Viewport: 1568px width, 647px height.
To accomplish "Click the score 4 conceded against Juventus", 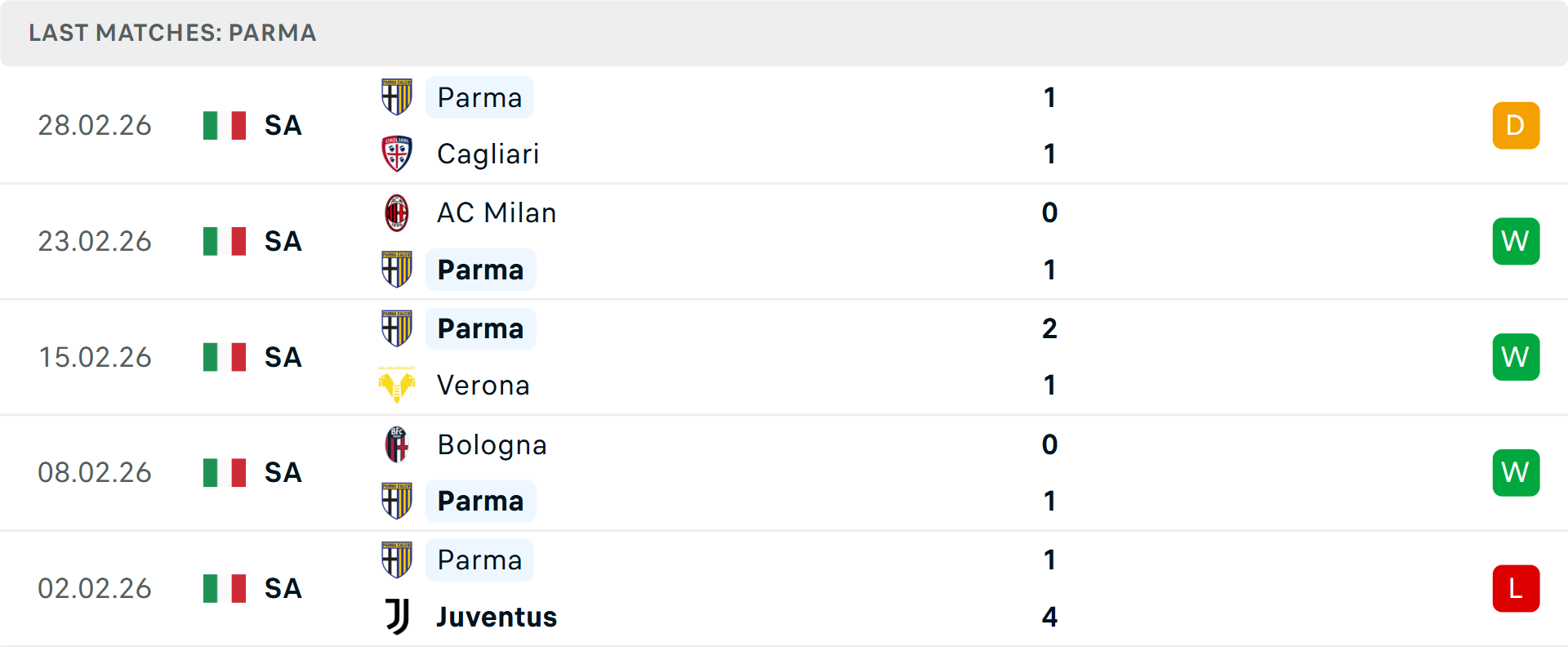I will 1049,617.
